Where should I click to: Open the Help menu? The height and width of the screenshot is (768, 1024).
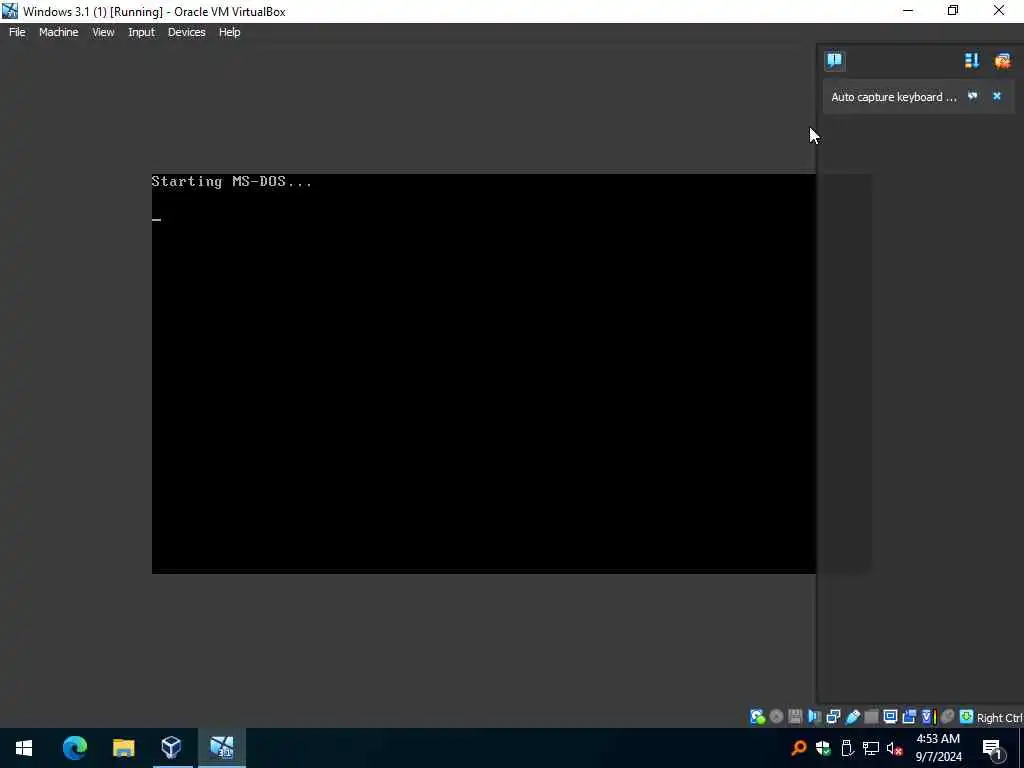pyautogui.click(x=229, y=32)
